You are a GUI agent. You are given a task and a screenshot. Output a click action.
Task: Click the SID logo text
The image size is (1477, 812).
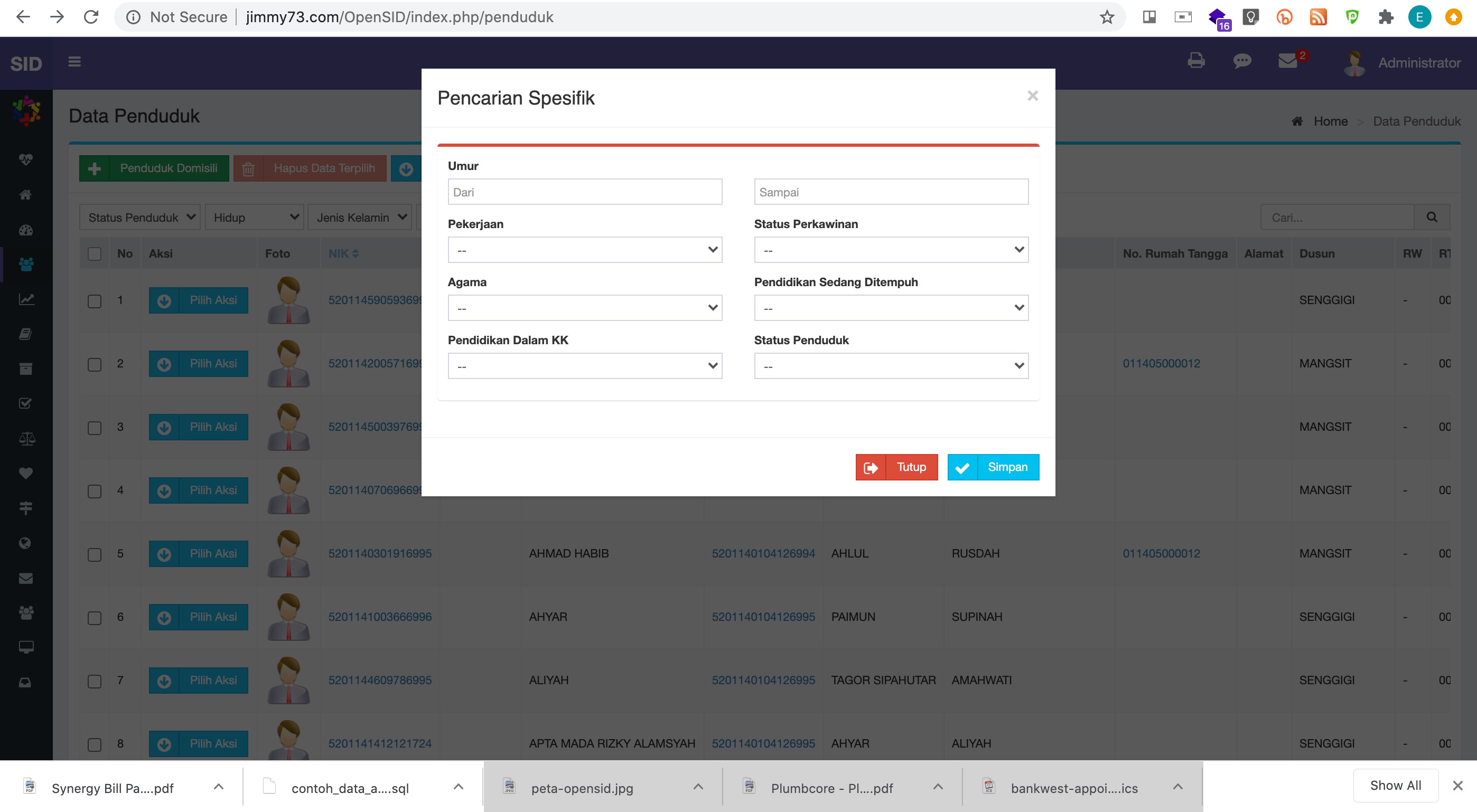(26, 63)
